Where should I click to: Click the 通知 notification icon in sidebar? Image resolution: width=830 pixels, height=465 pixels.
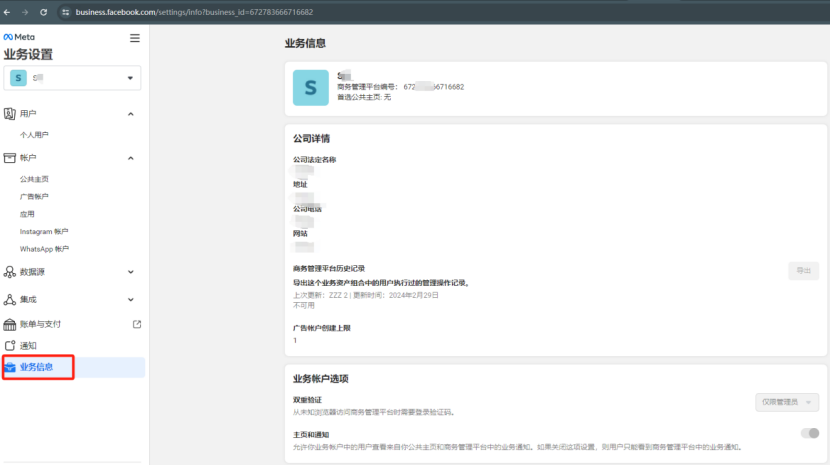[x=10, y=345]
